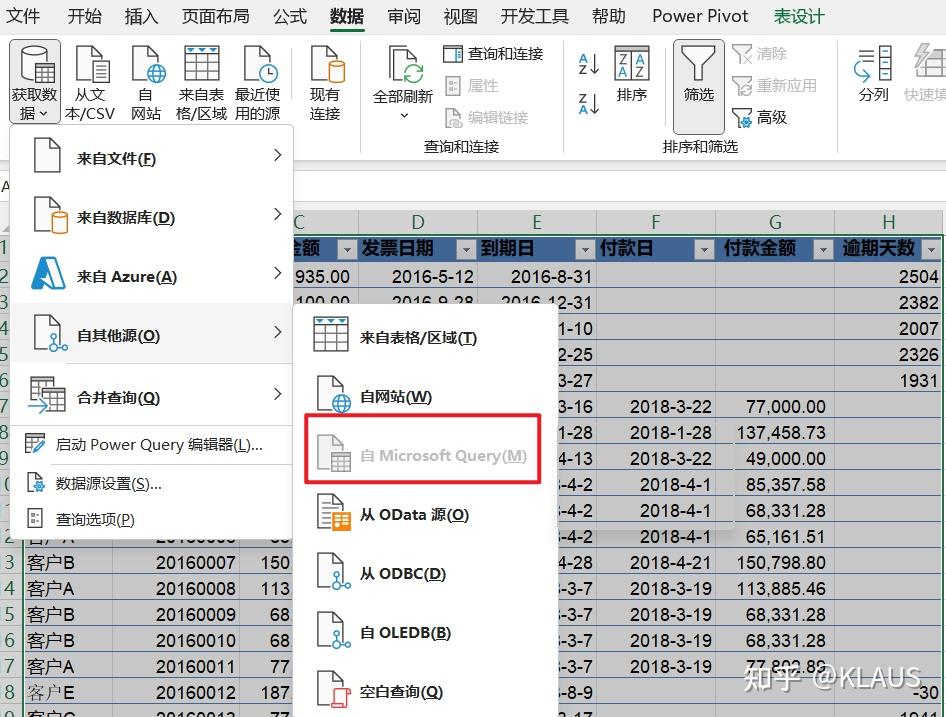Open the filter dropdown on 逾期天数 column
946x717 pixels.
pyautogui.click(x=932, y=248)
